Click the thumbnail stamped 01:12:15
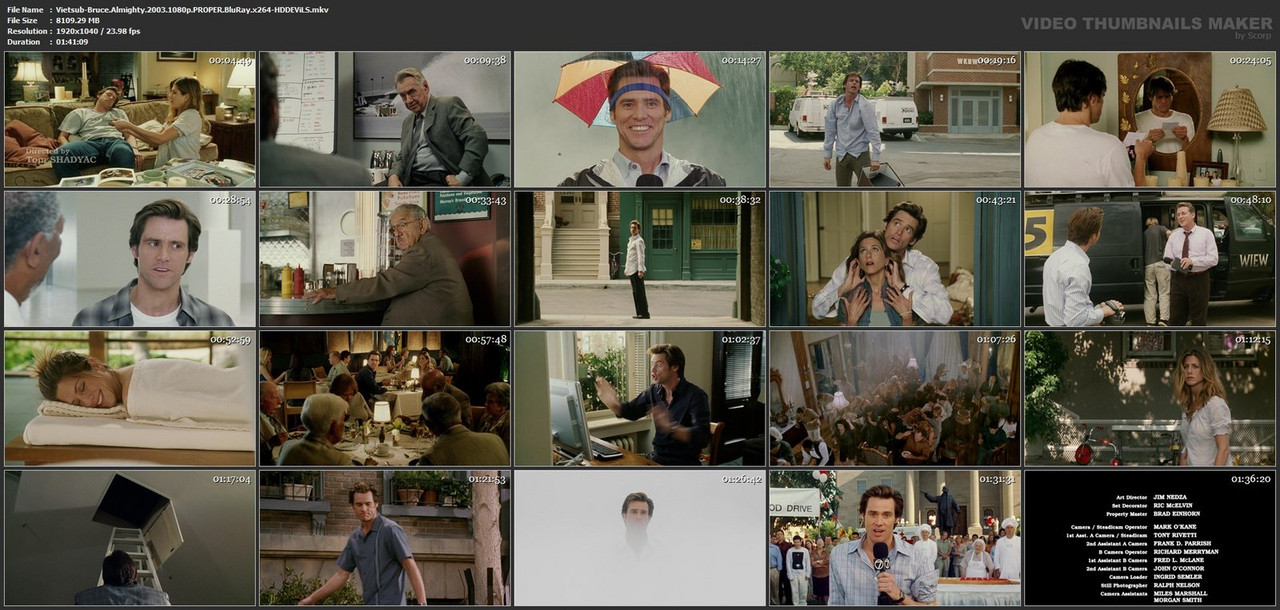This screenshot has height=610, width=1280. pos(1150,398)
